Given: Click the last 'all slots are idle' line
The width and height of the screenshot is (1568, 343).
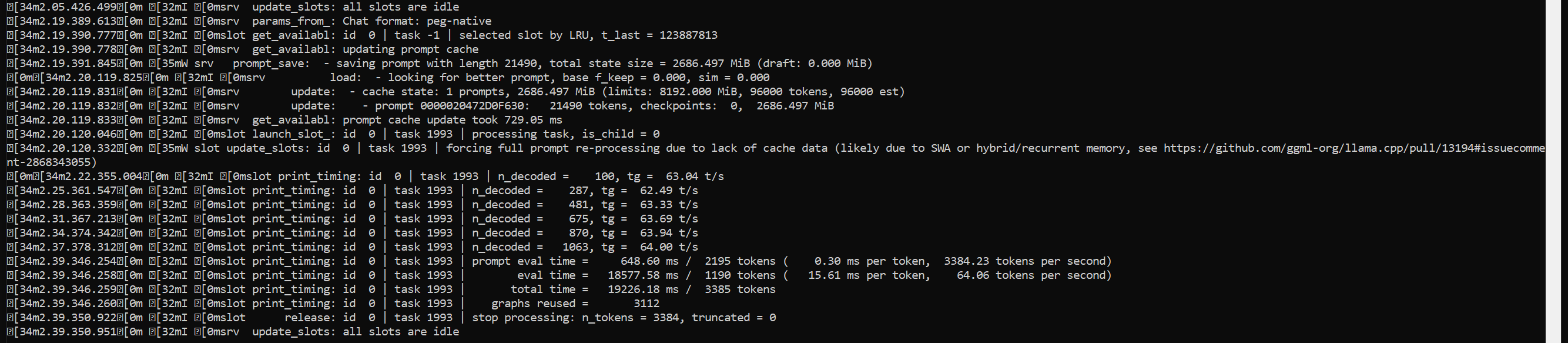Looking at the screenshot, I should click(x=233, y=331).
